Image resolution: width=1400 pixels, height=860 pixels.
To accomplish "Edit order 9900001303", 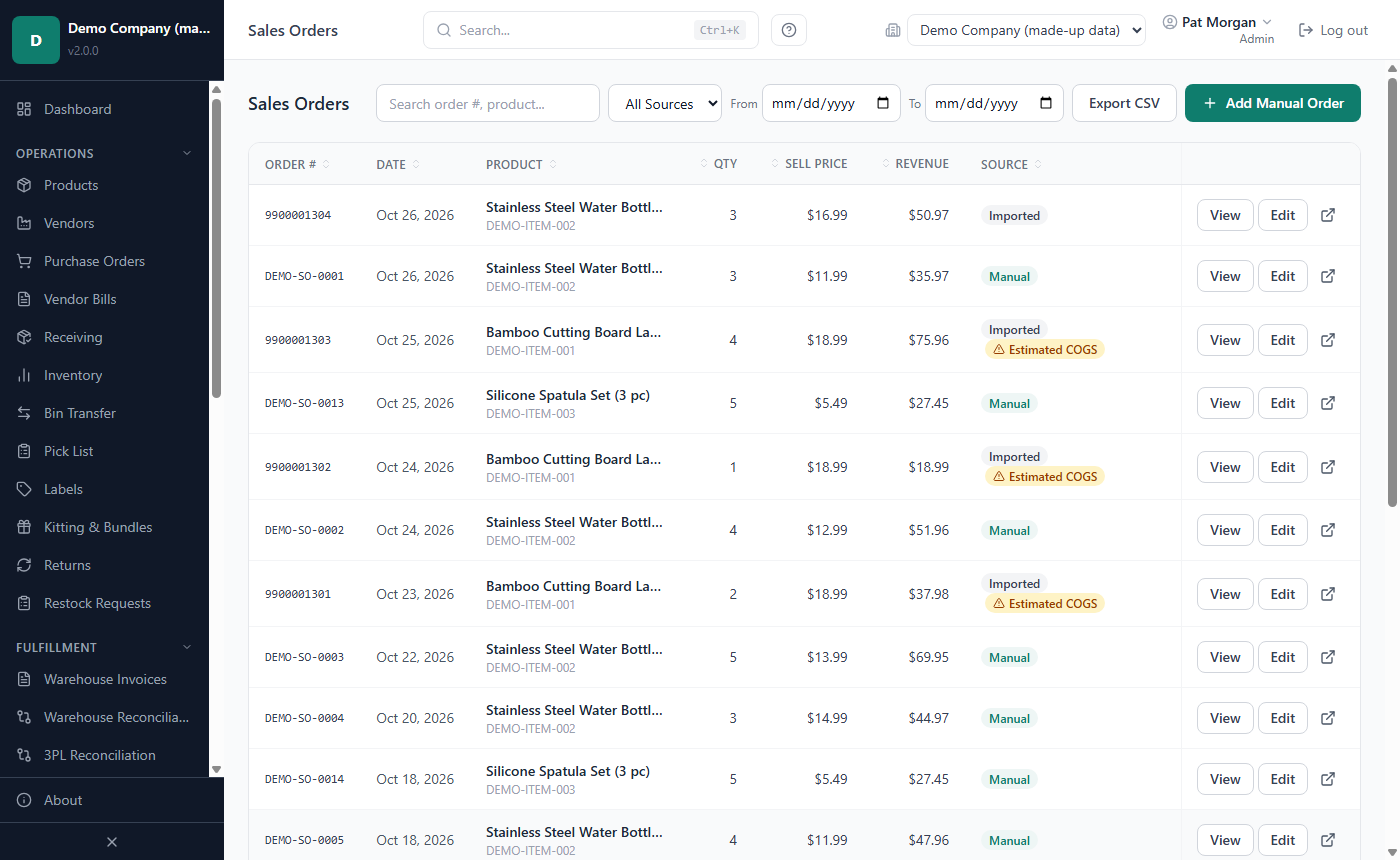I will point(1283,340).
